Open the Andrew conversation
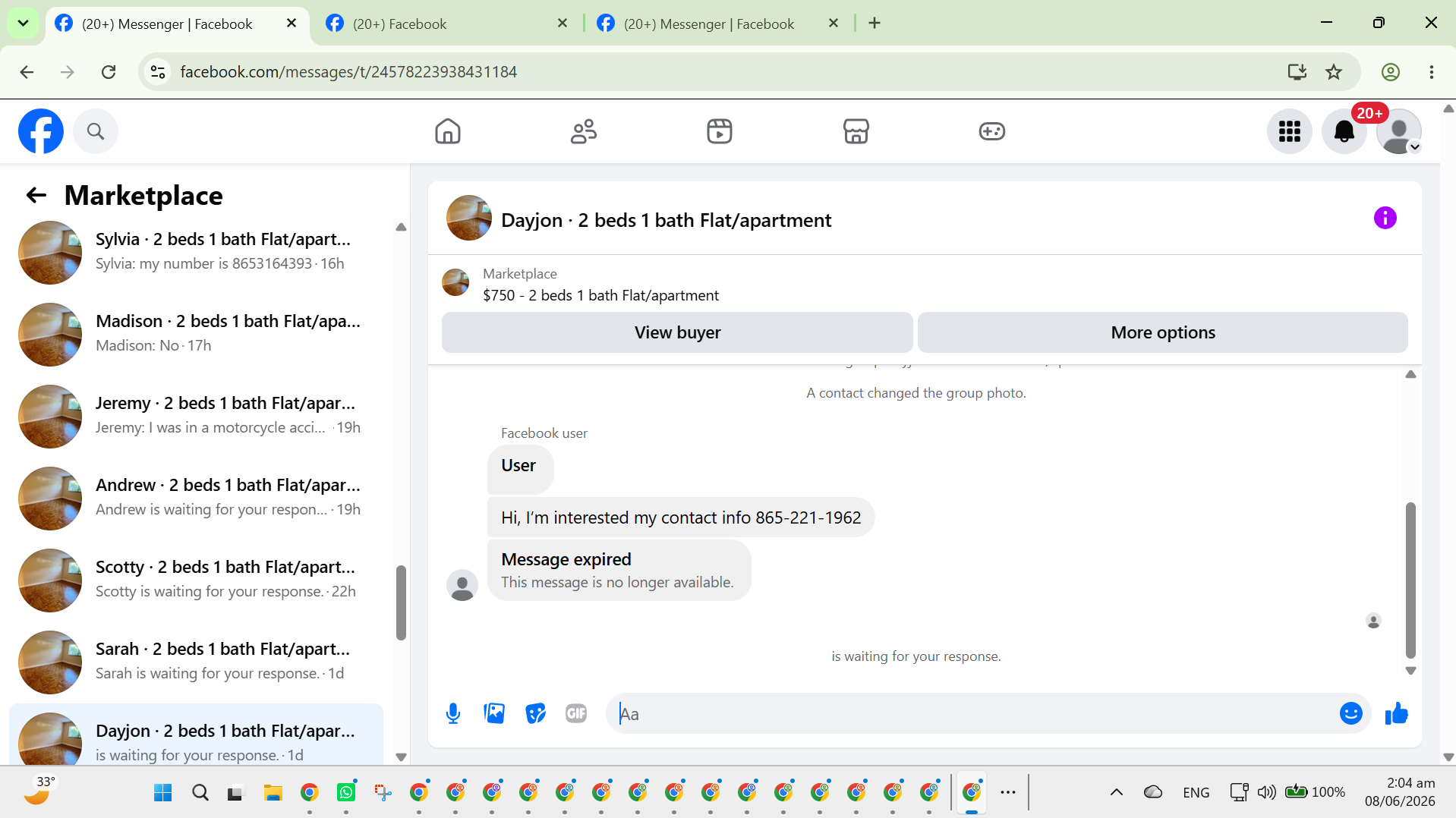 point(197,498)
